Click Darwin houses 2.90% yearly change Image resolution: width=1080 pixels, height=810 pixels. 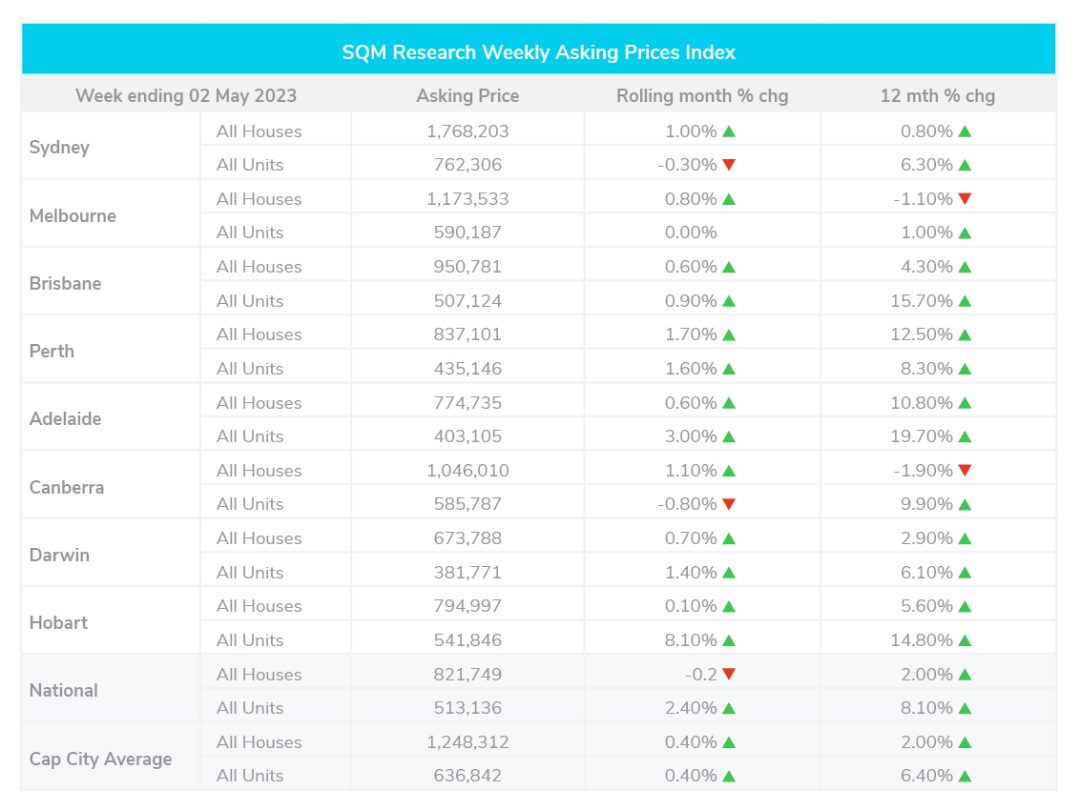click(x=926, y=538)
